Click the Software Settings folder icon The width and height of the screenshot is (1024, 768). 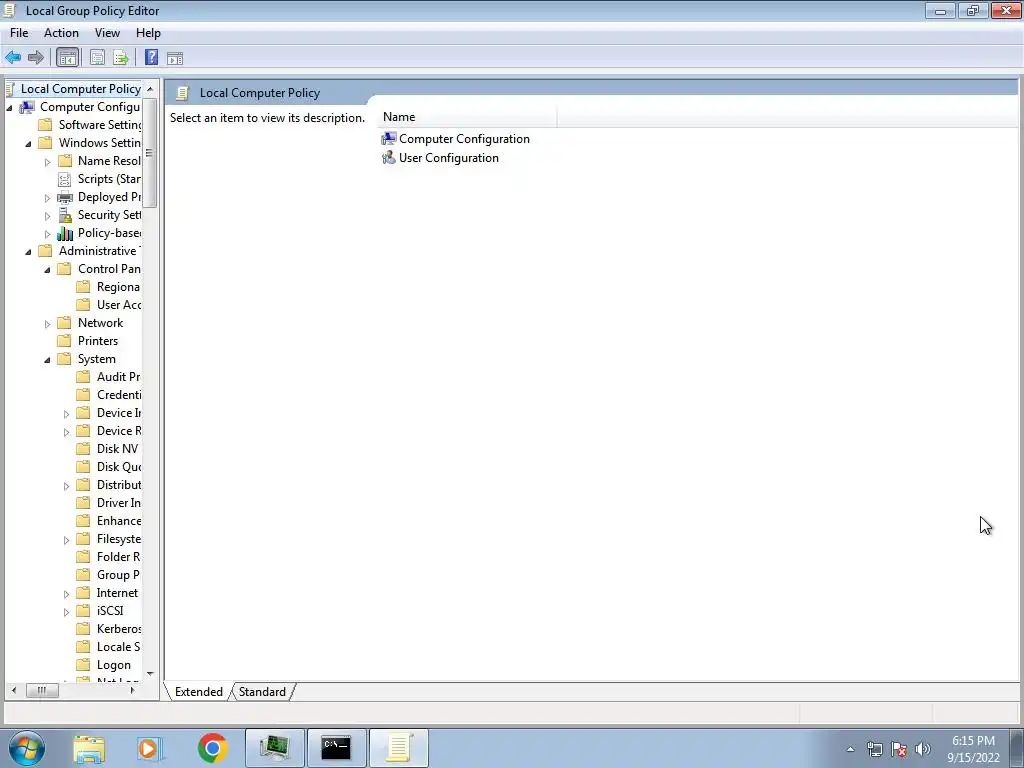tap(45, 125)
